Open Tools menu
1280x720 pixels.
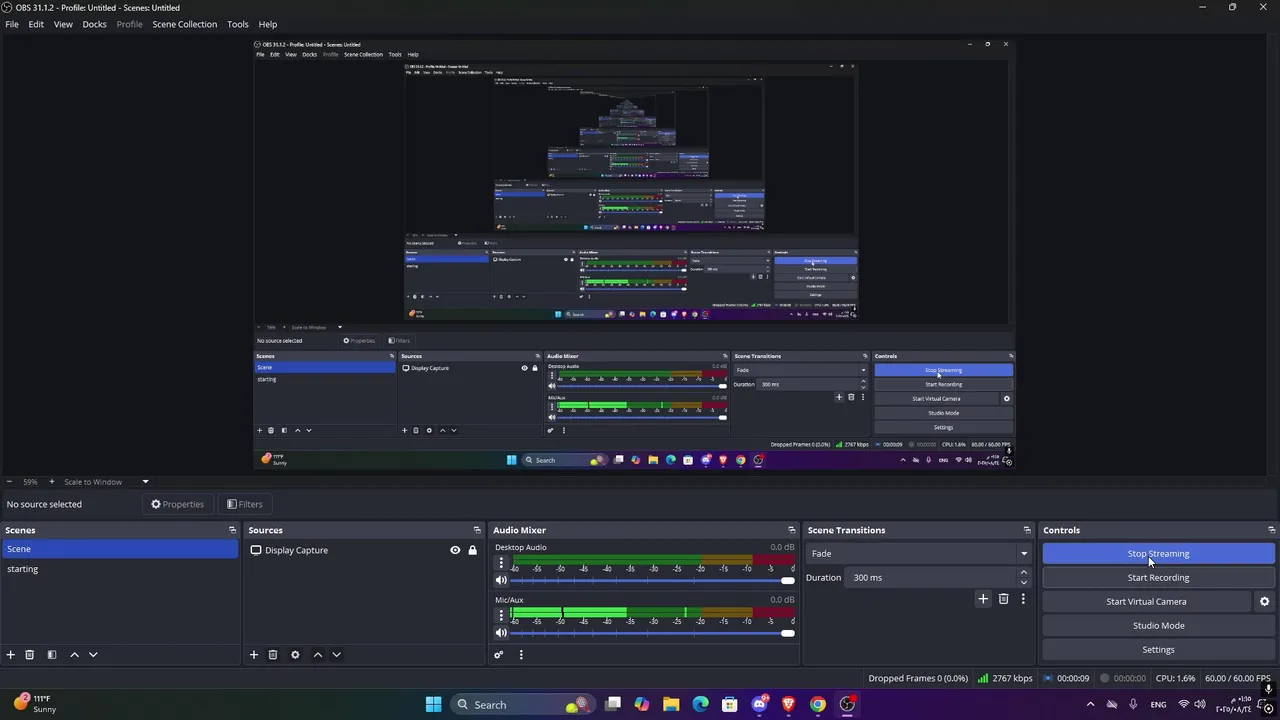pos(237,24)
